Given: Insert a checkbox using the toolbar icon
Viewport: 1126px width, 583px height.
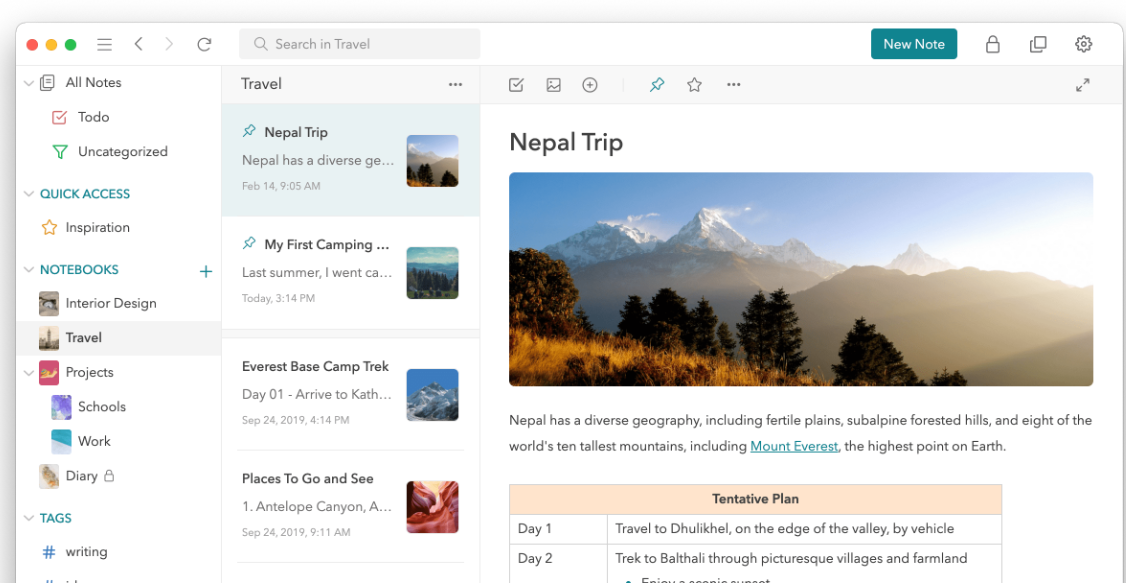Looking at the screenshot, I should click(x=516, y=85).
